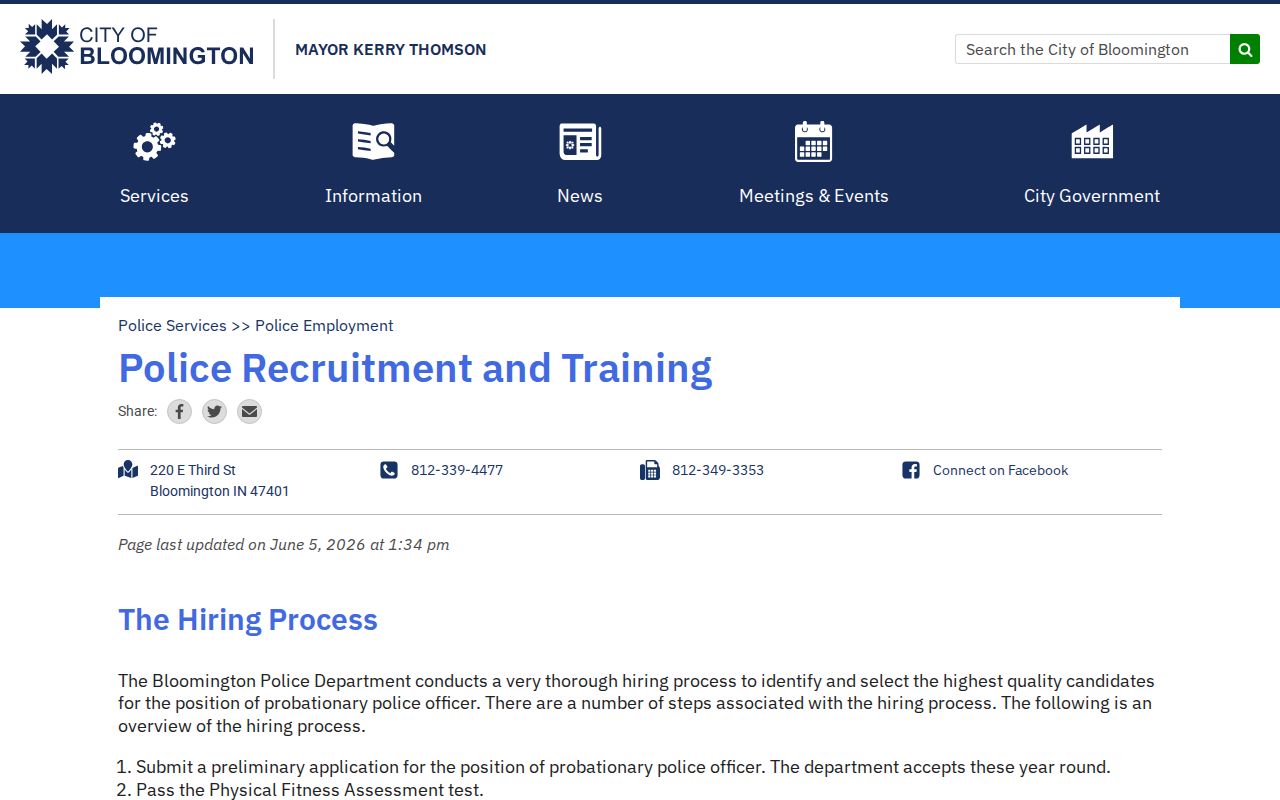Share page via Twitter icon
The height and width of the screenshot is (800, 1280).
[x=214, y=411]
